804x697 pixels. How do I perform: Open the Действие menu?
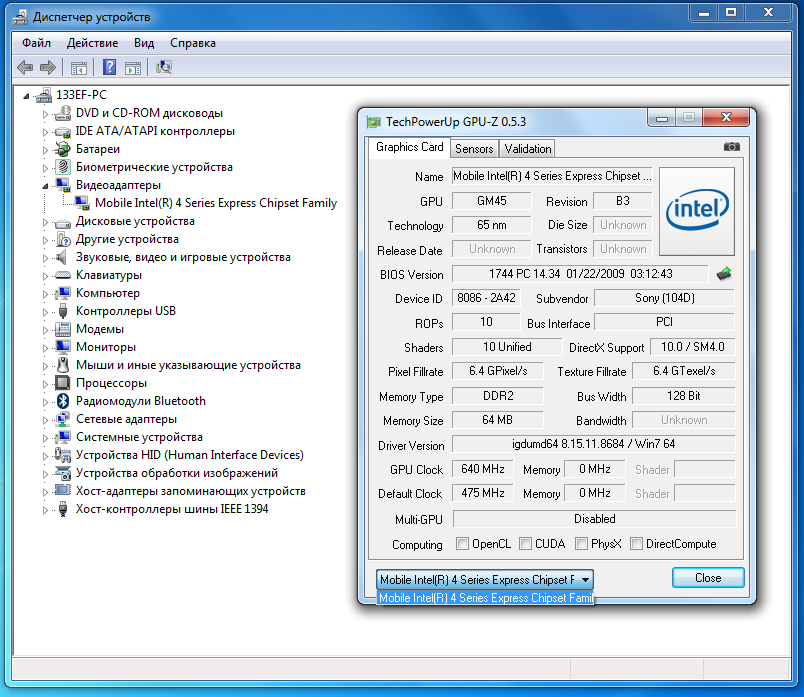(x=92, y=43)
